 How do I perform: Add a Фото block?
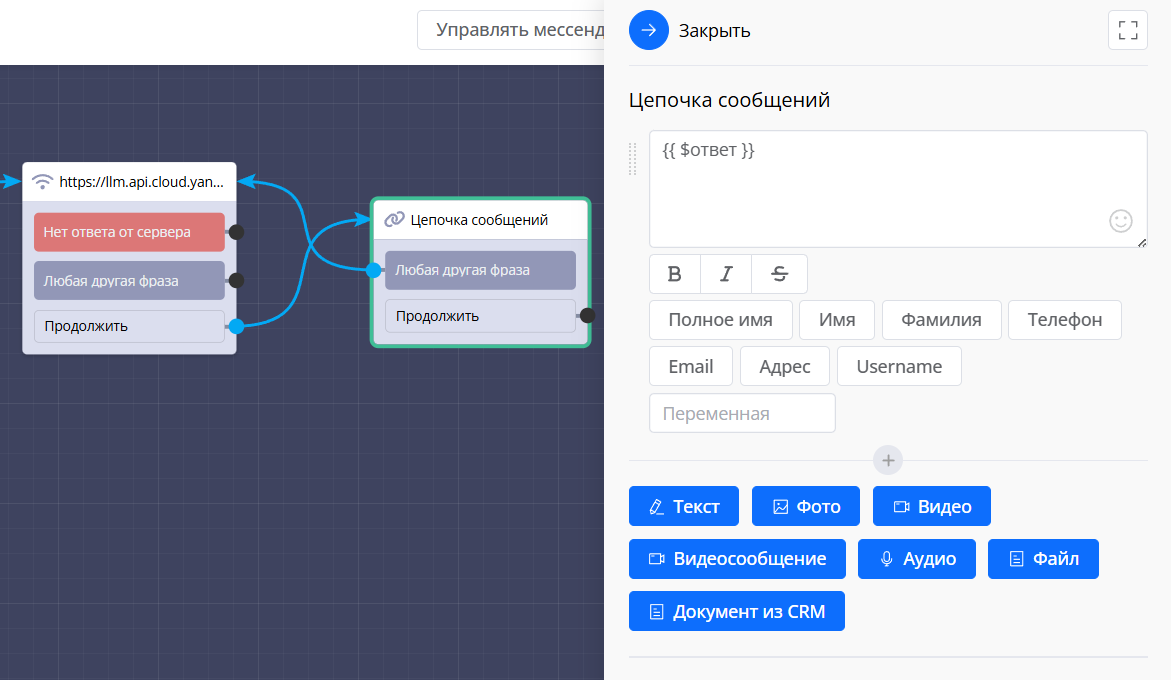[807, 506]
